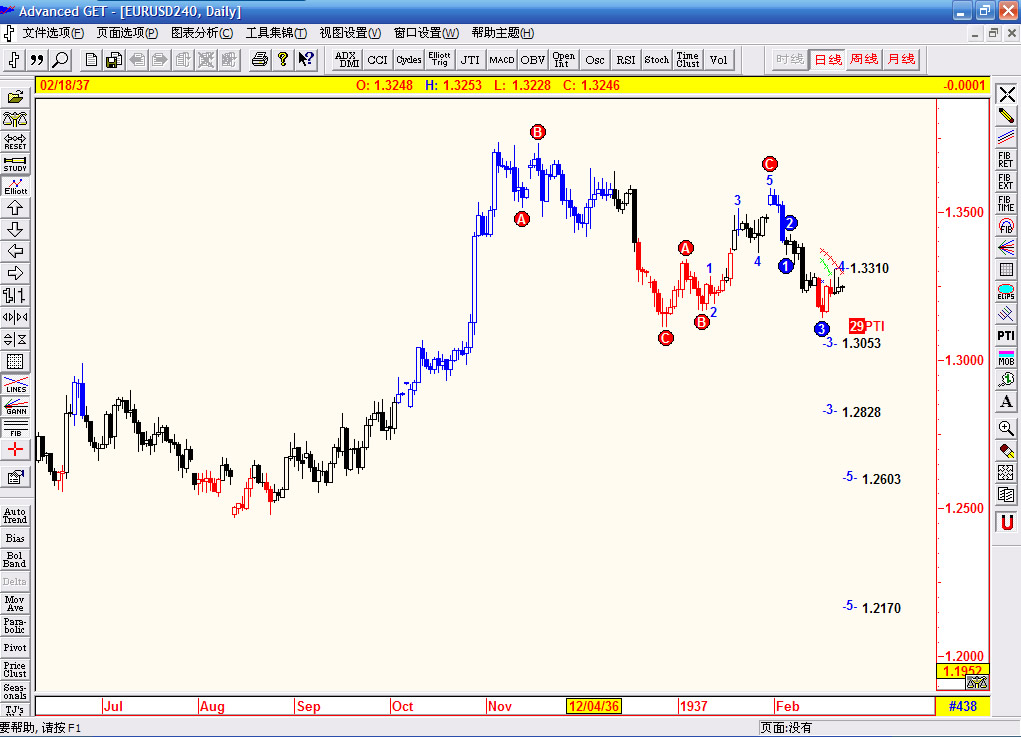Open the LINES drawing tool
1021x737 pixels.
(14, 385)
